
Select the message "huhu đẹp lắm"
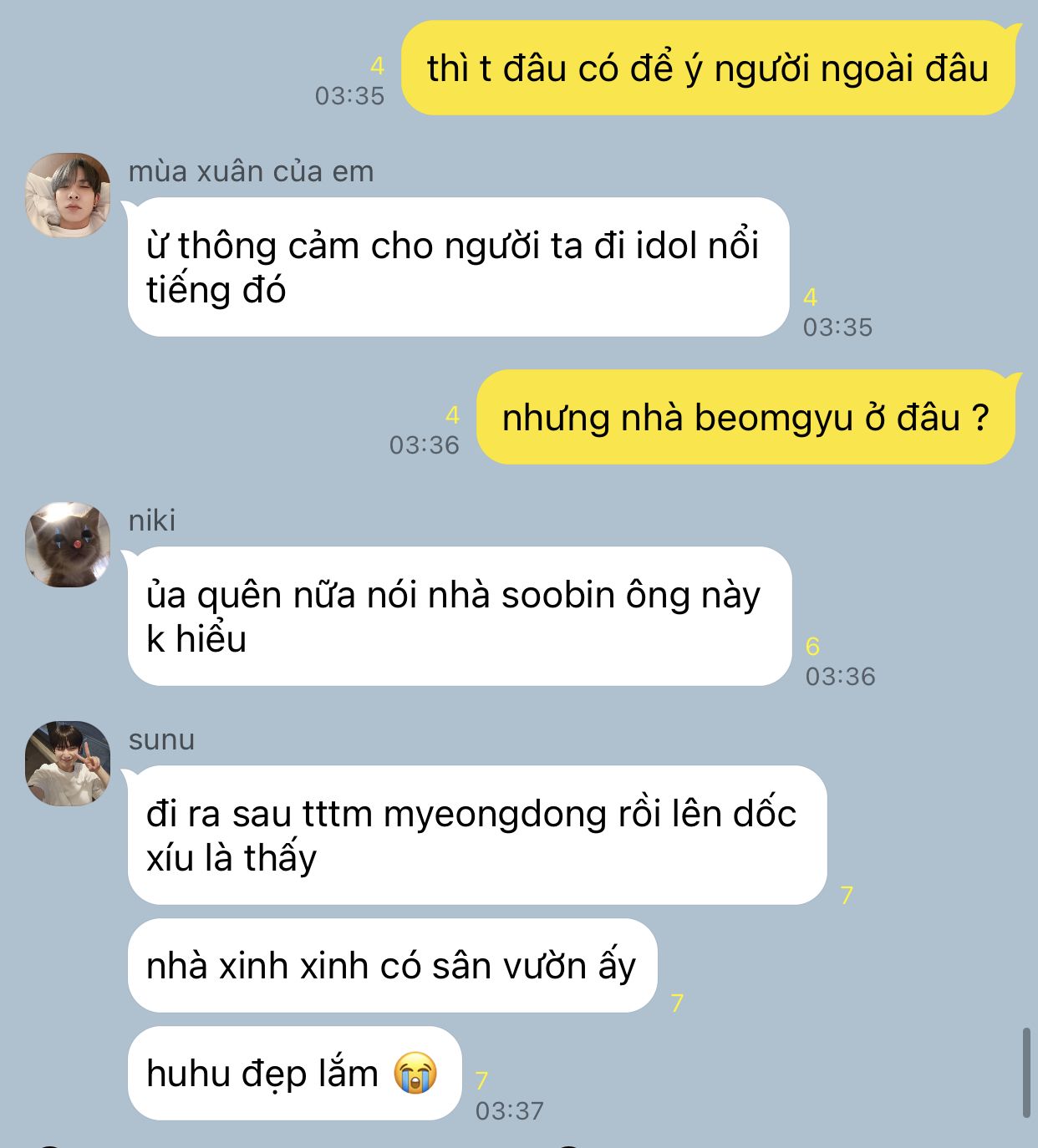[x=295, y=1073]
